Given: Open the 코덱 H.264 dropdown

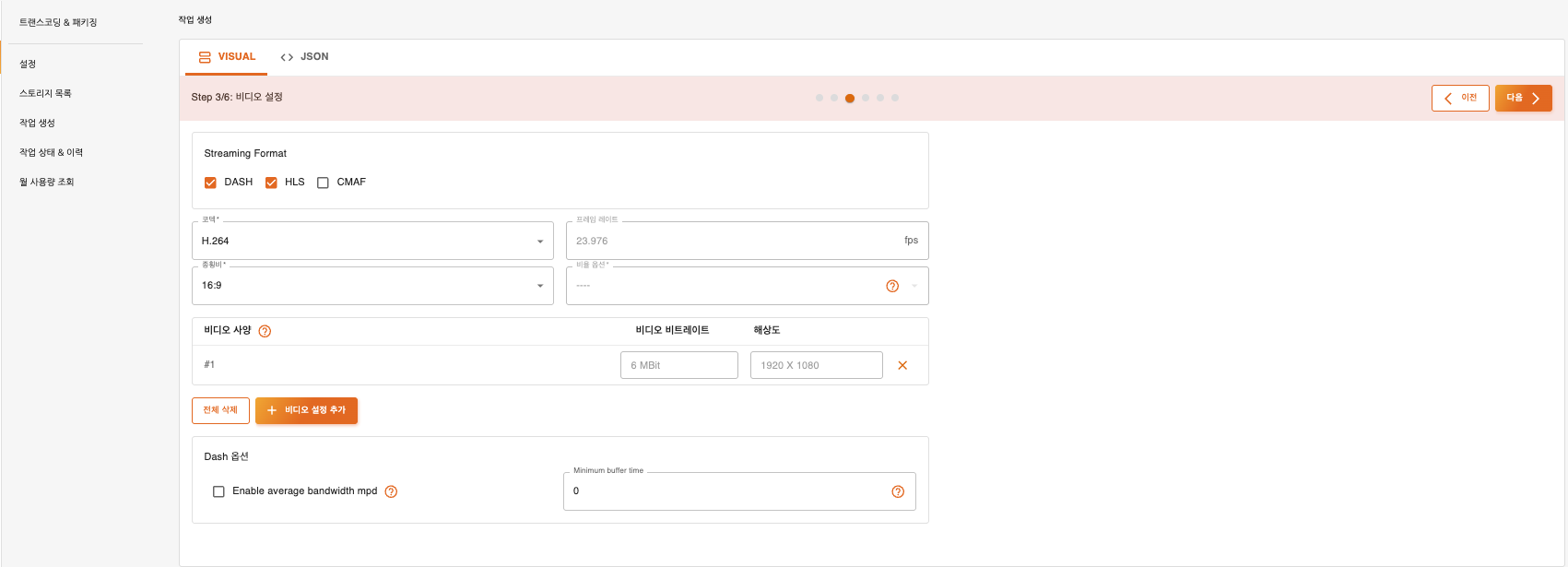Looking at the screenshot, I should click(x=372, y=241).
